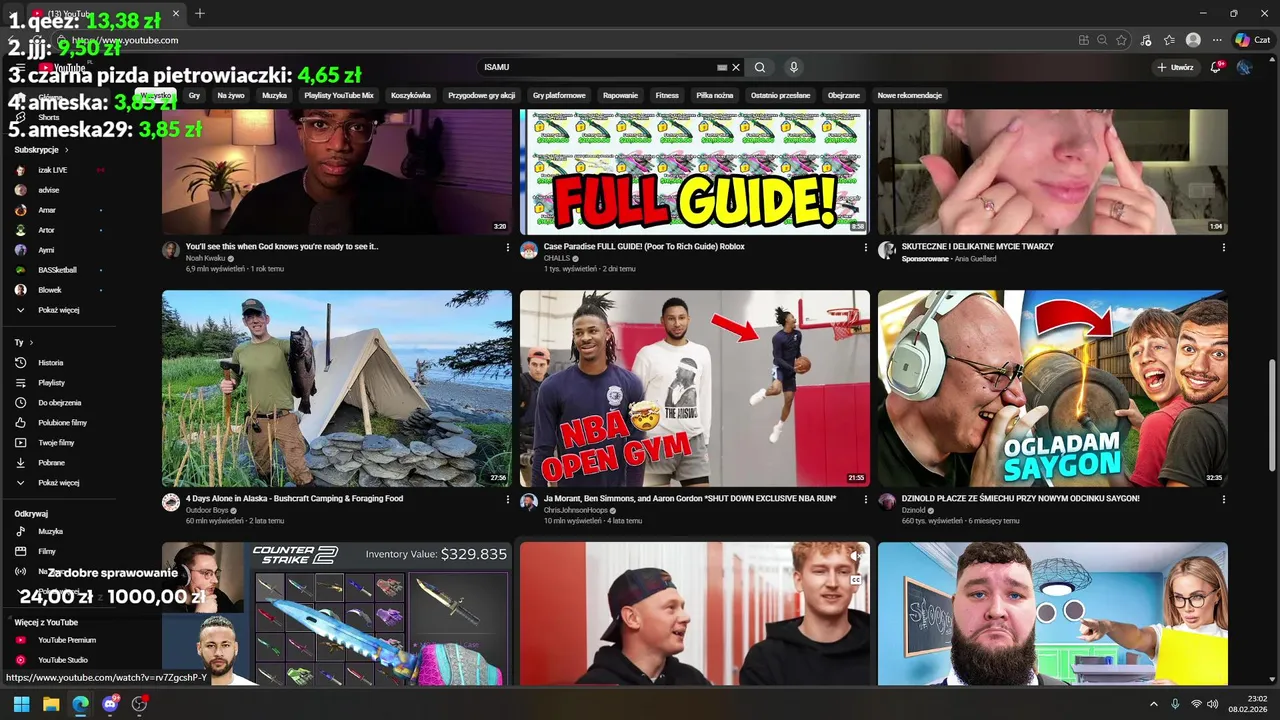Image resolution: width=1280 pixels, height=720 pixels.
Task: Open Playlisty in the sidebar
Action: pyautogui.click(x=52, y=383)
